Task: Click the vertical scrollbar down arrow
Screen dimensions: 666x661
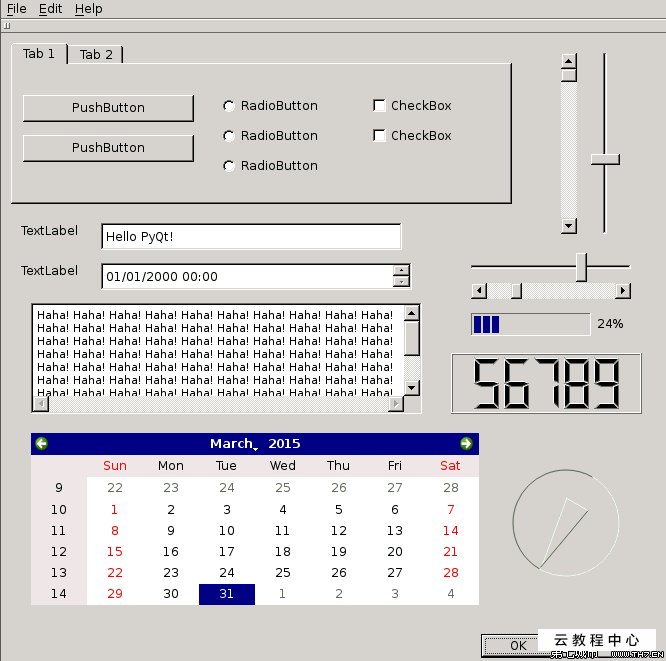Action: [569, 226]
